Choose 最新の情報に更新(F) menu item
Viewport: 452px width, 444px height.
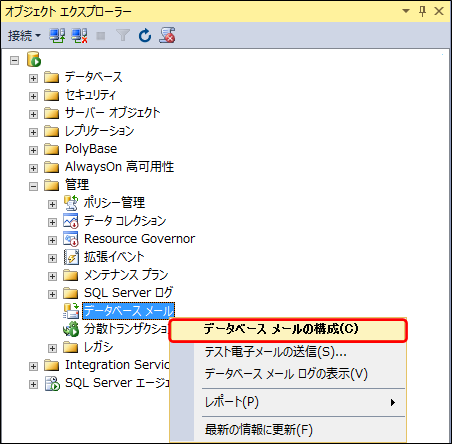(x=288, y=430)
